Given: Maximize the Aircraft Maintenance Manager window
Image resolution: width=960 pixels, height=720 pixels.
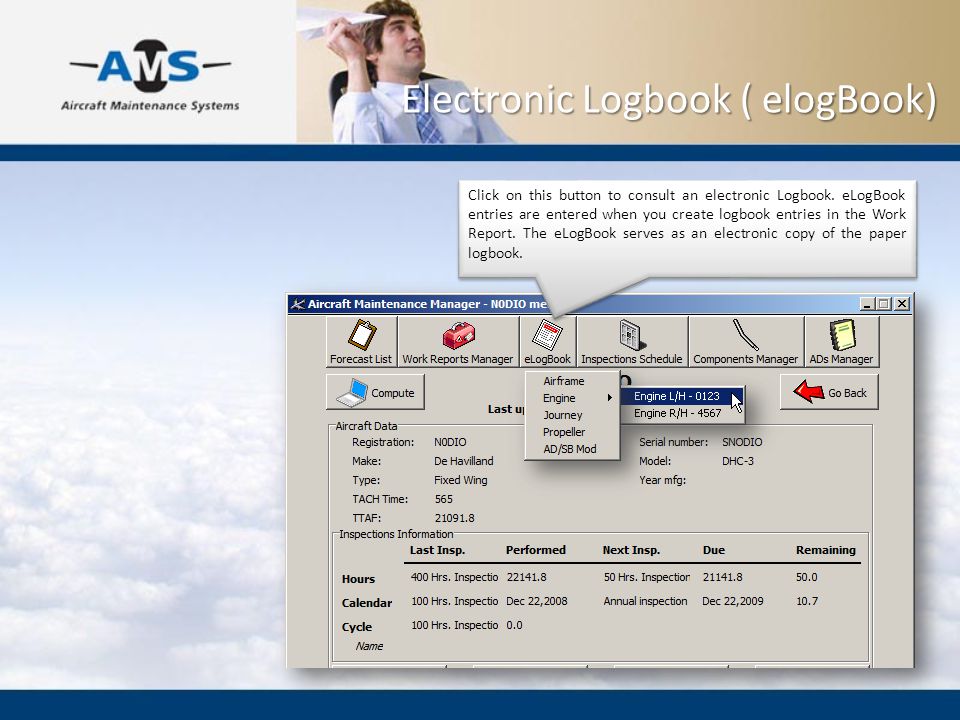Looking at the screenshot, I should click(883, 304).
